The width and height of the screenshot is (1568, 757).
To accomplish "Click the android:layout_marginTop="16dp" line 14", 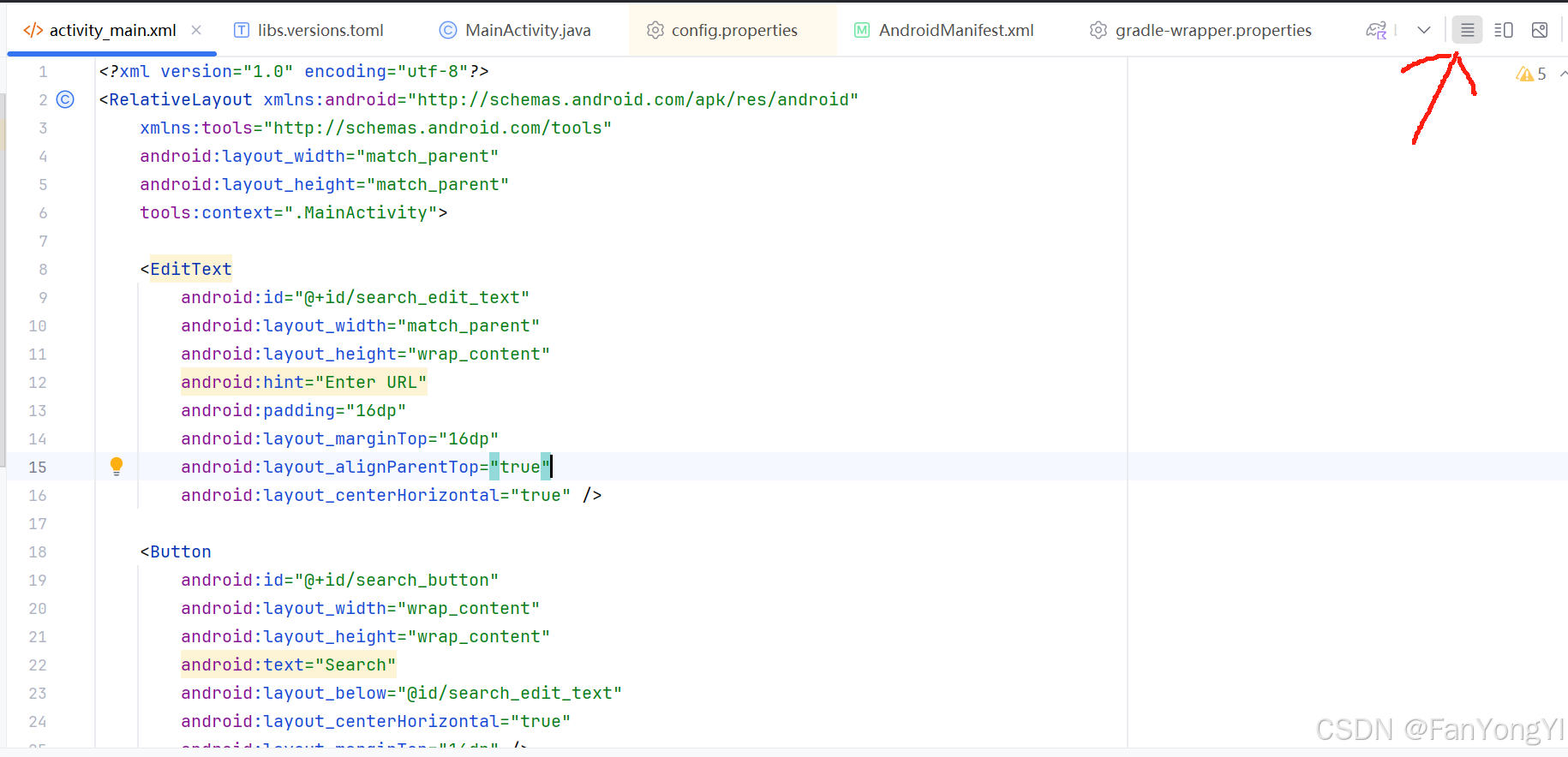I will [x=340, y=439].
